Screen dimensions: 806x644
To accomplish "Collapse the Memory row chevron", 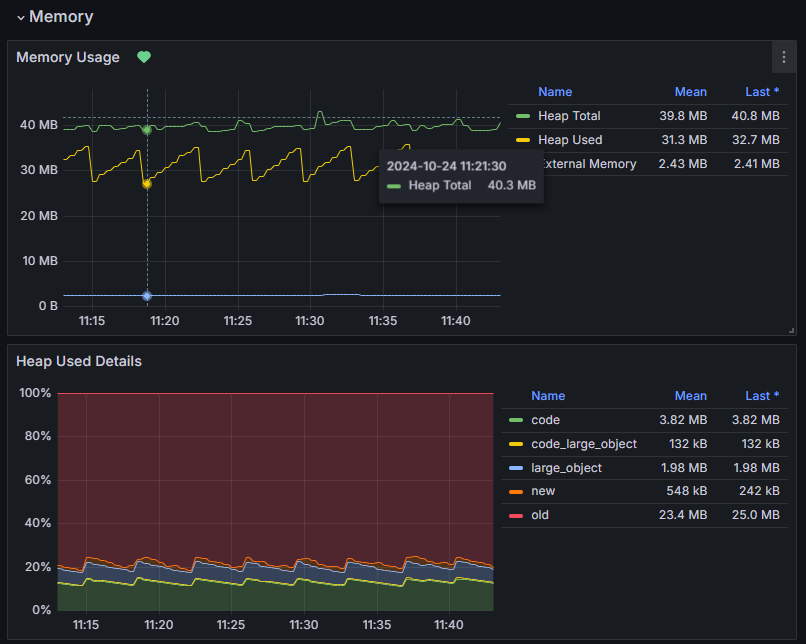I will 20,18.
